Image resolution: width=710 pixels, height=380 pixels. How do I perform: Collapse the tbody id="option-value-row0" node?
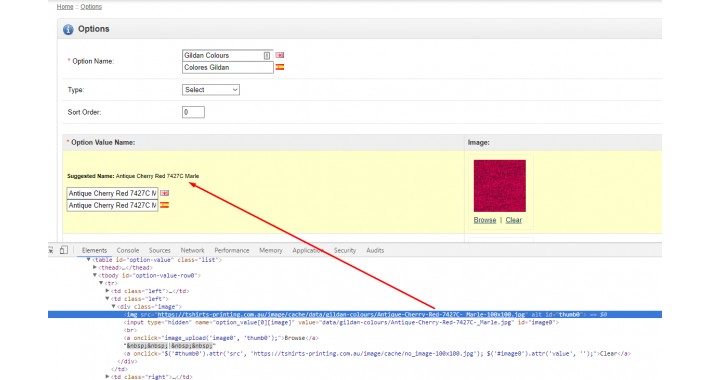[x=95, y=275]
